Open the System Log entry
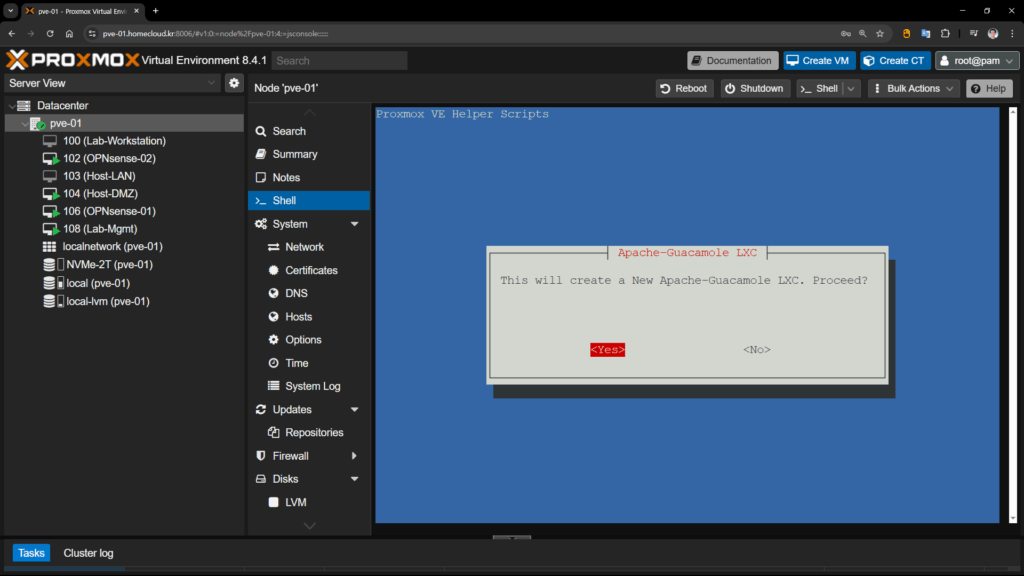1024x576 pixels. 312,386
